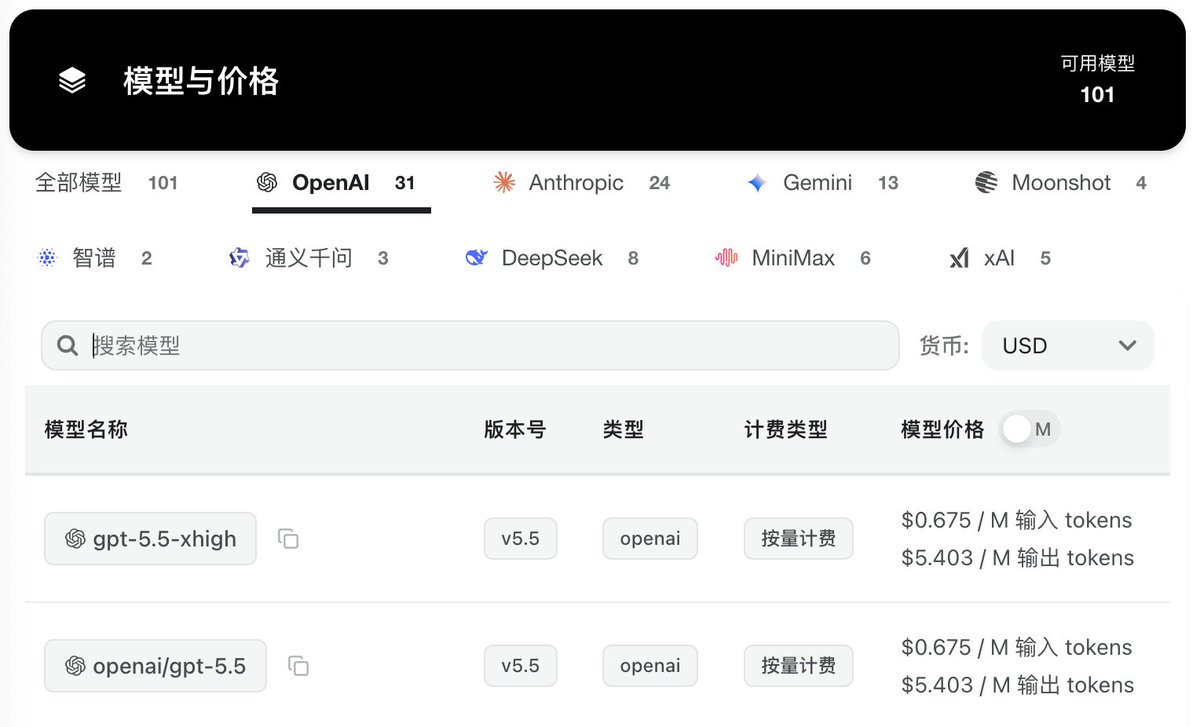Click the magnifier icon in search box
Screen dimensions: 1200x727
(67, 346)
